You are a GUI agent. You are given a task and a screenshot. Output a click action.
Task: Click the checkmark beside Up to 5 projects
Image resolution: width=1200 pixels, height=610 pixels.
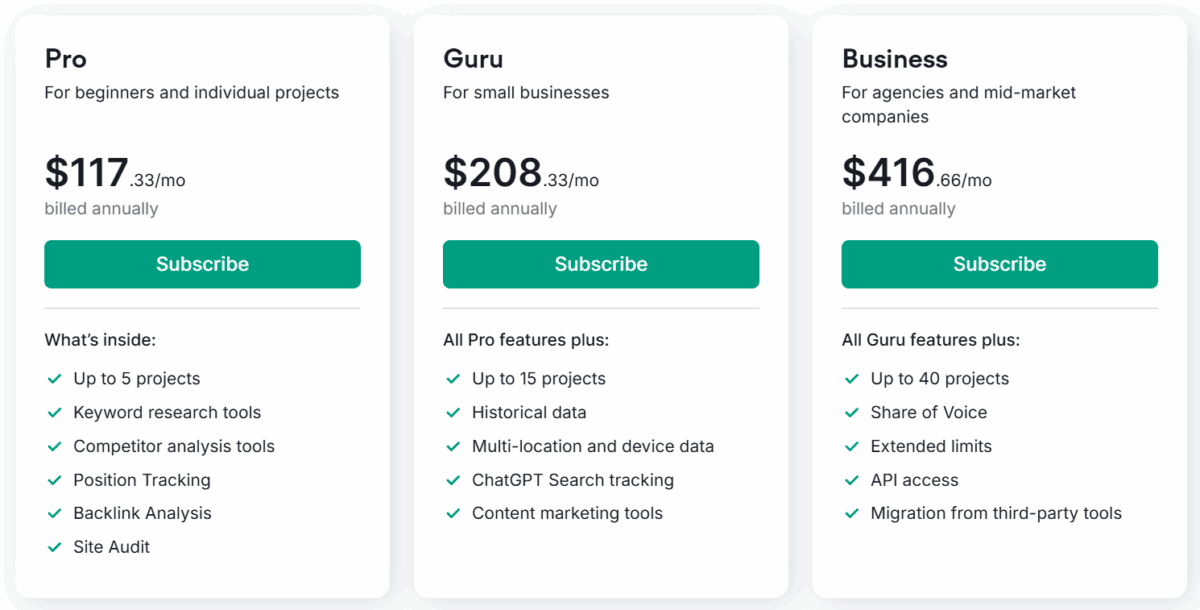(x=54, y=379)
